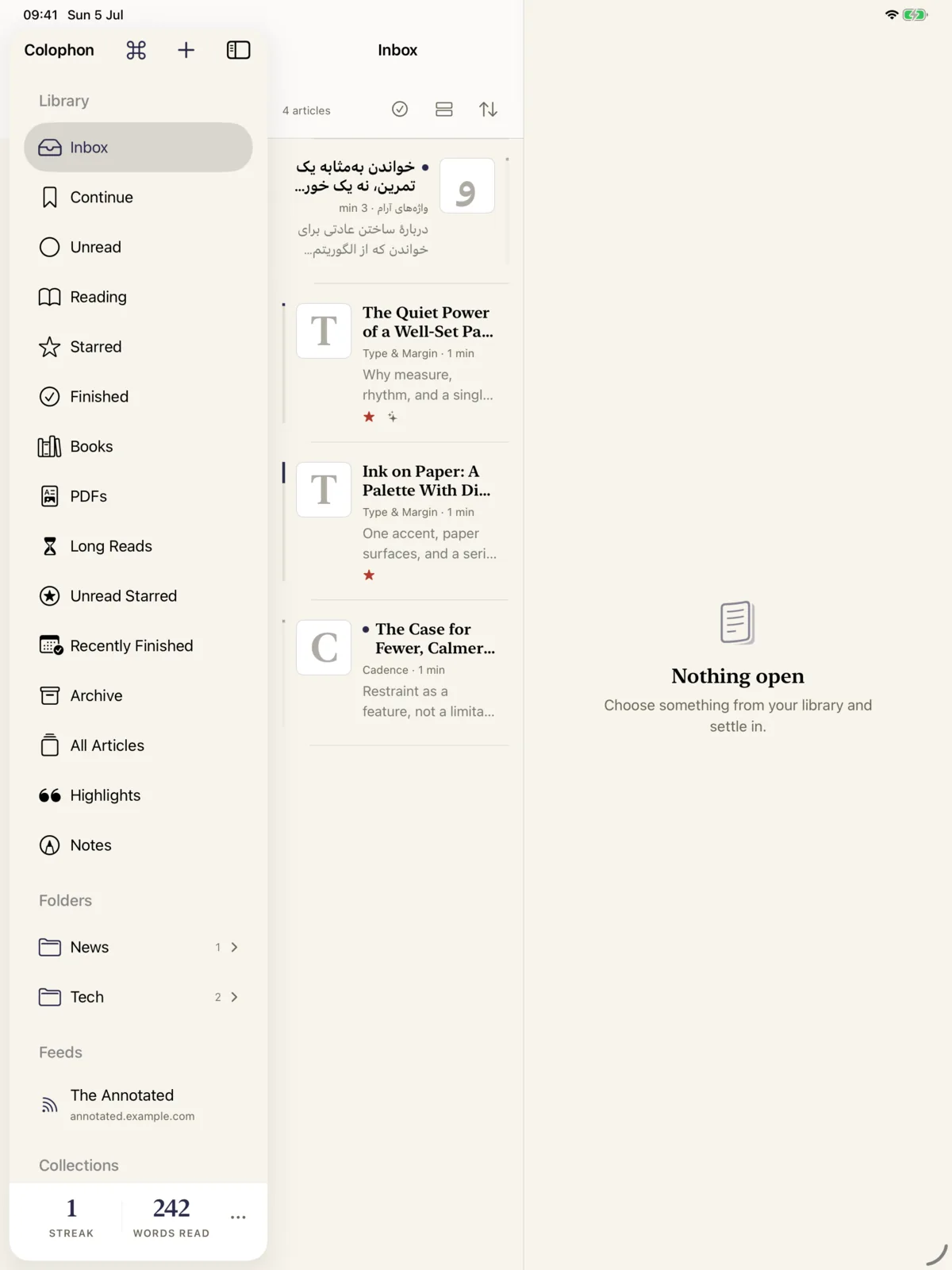Click the Folders section header
Image resolution: width=952 pixels, height=1270 pixels.
(66, 901)
